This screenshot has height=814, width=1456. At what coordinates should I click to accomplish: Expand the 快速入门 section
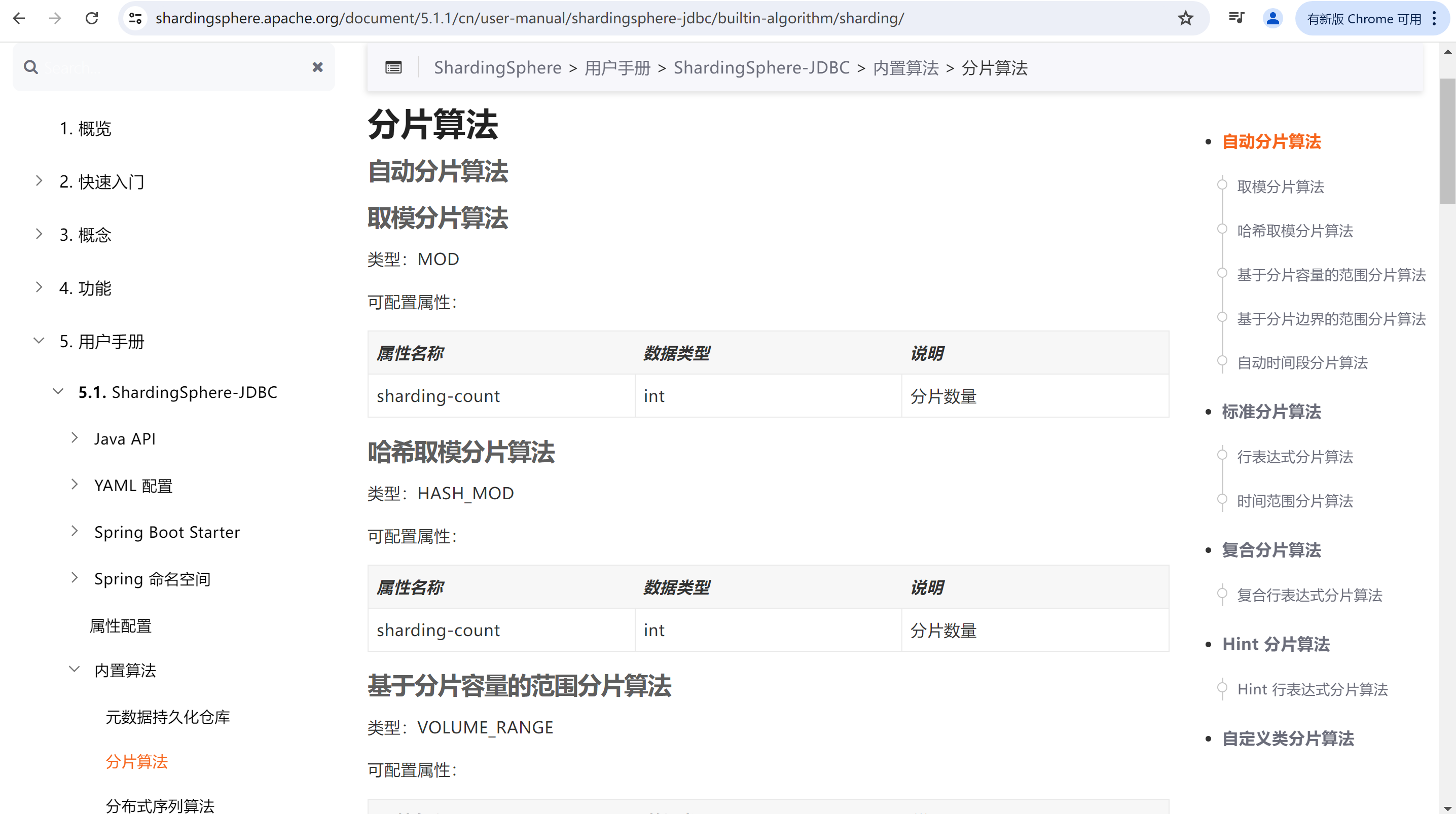[x=39, y=181]
